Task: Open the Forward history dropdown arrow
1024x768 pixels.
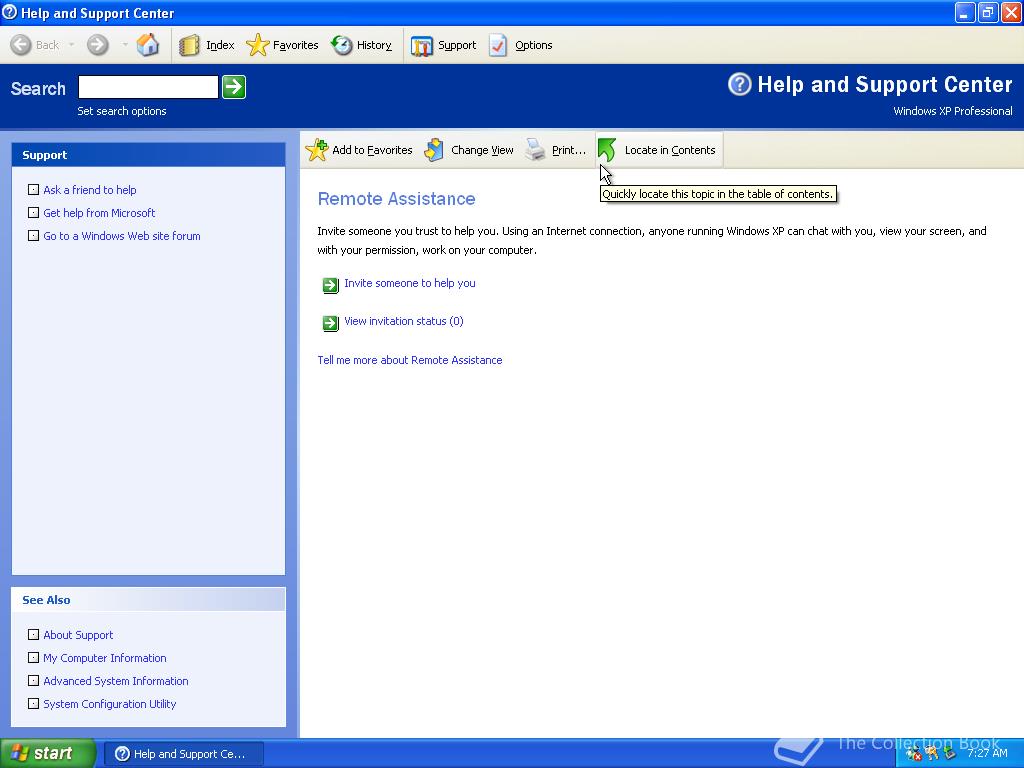Action: 125,45
